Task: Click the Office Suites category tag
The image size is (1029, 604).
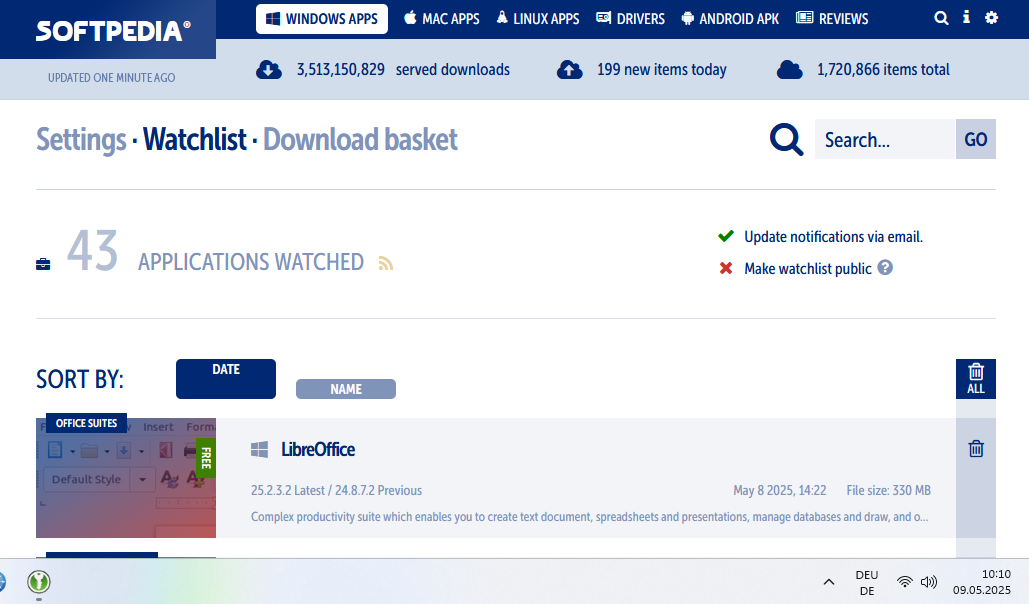Action: coord(87,423)
